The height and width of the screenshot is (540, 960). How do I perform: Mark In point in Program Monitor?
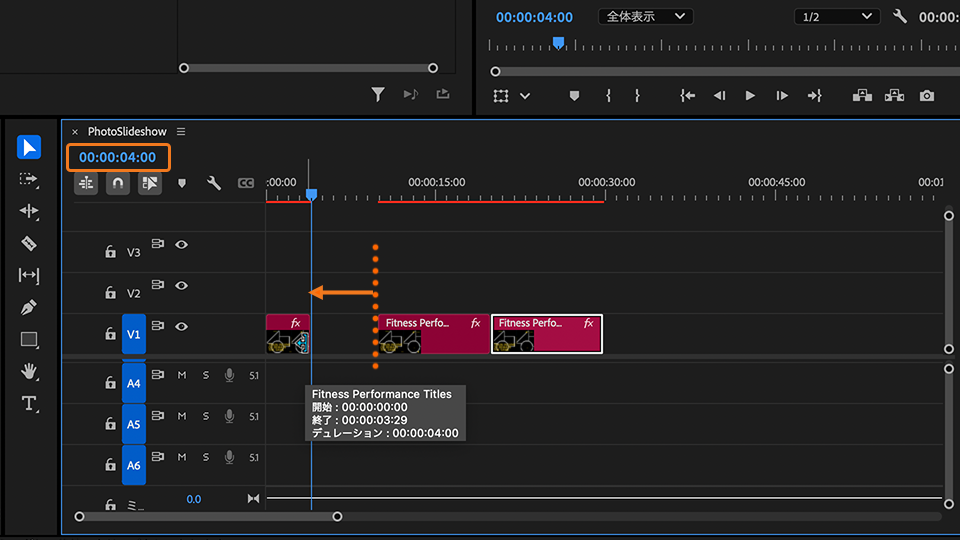click(608, 96)
